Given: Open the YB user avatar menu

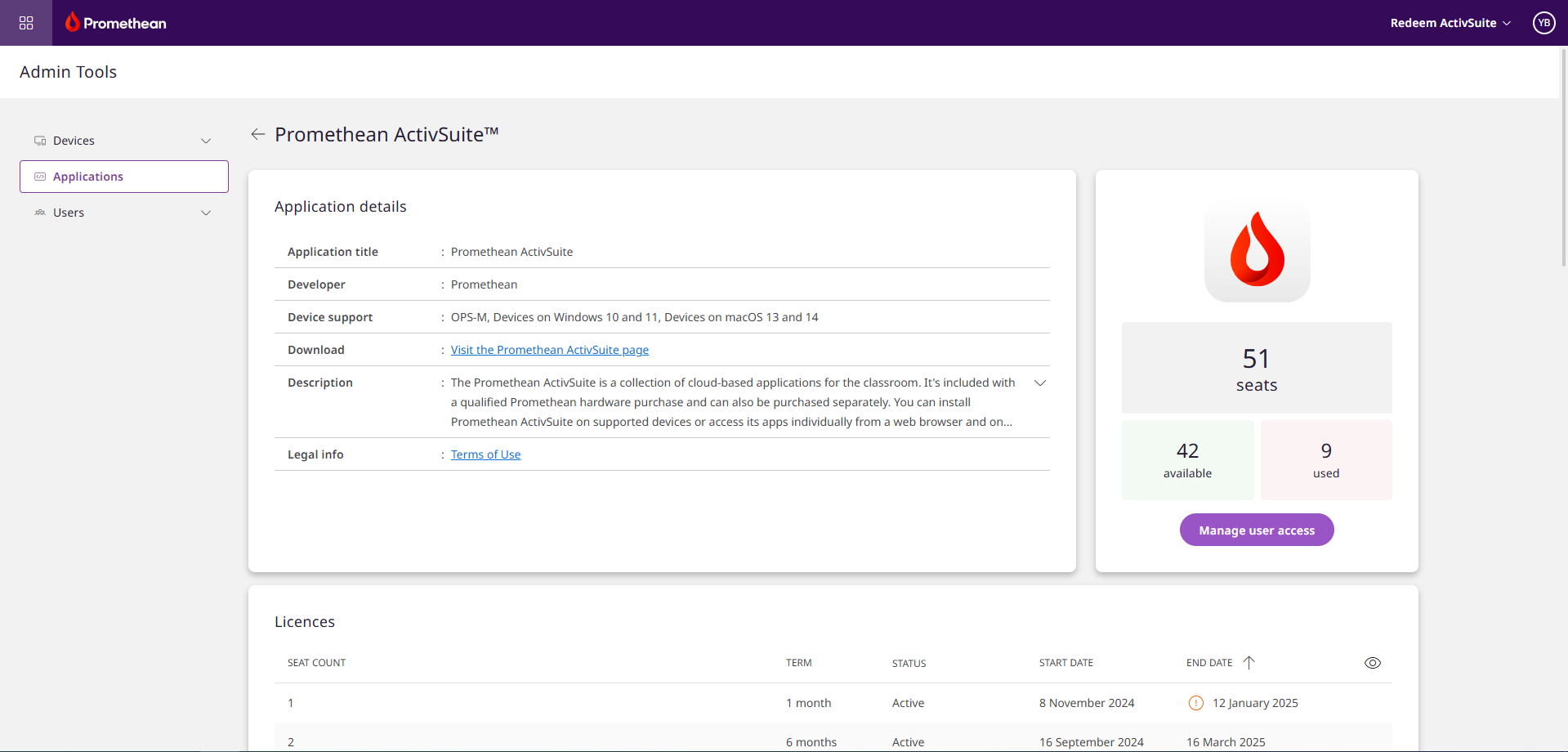Looking at the screenshot, I should [1543, 23].
